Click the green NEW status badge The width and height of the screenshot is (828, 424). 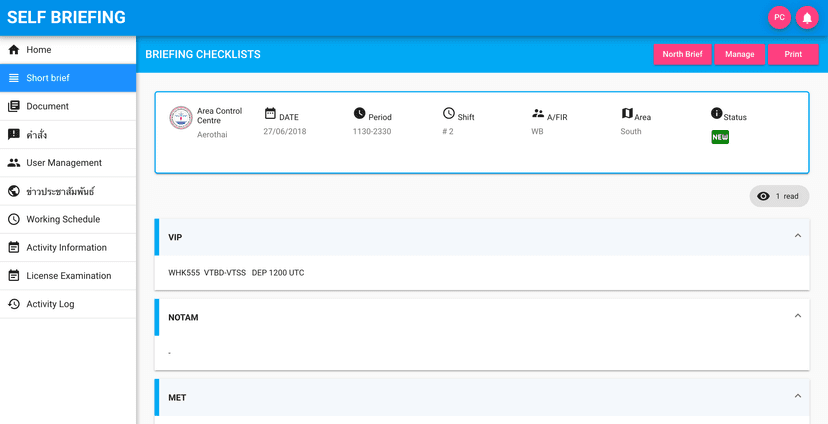click(720, 137)
